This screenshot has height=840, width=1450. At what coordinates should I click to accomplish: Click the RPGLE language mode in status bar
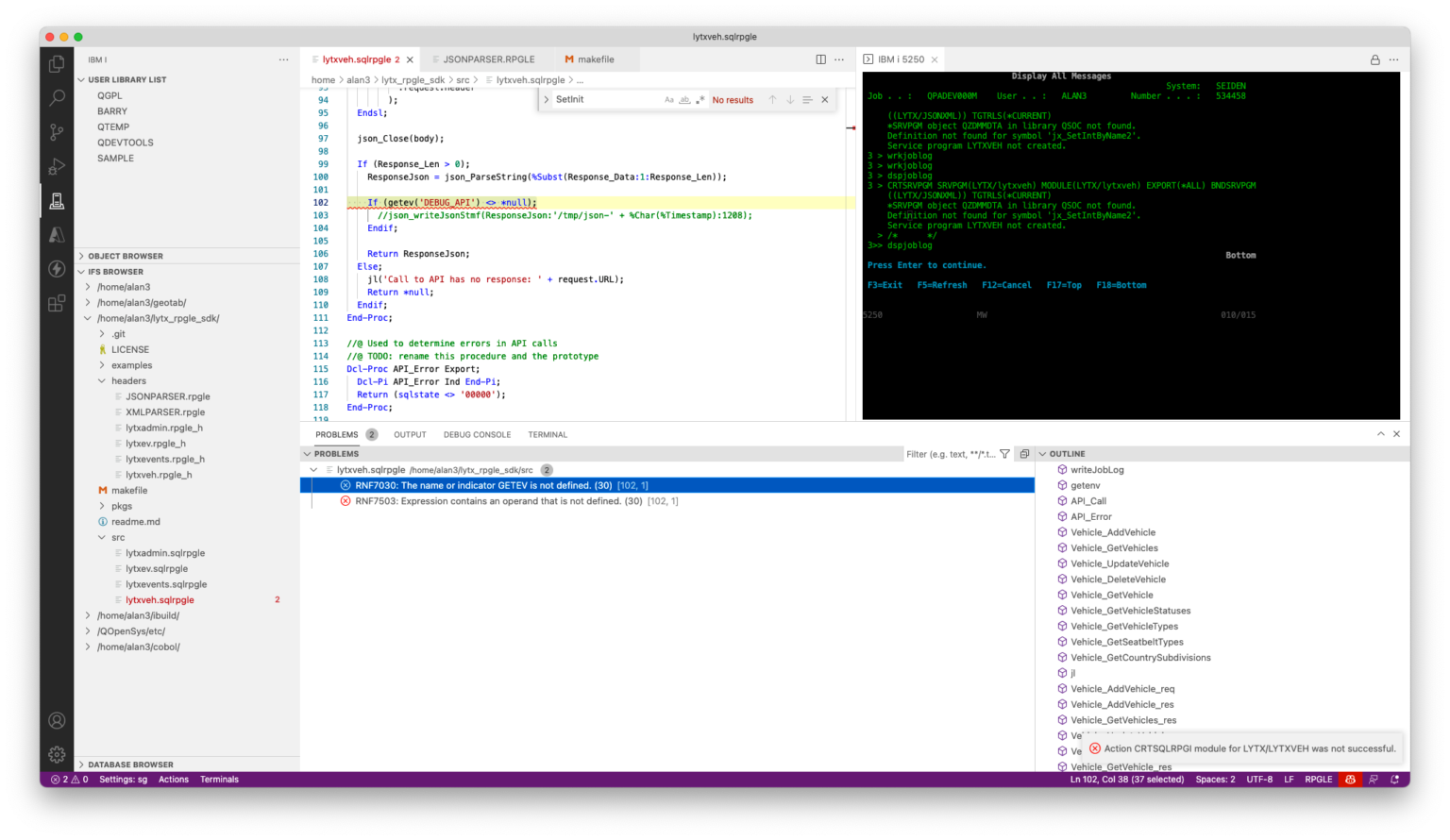[x=1318, y=780]
